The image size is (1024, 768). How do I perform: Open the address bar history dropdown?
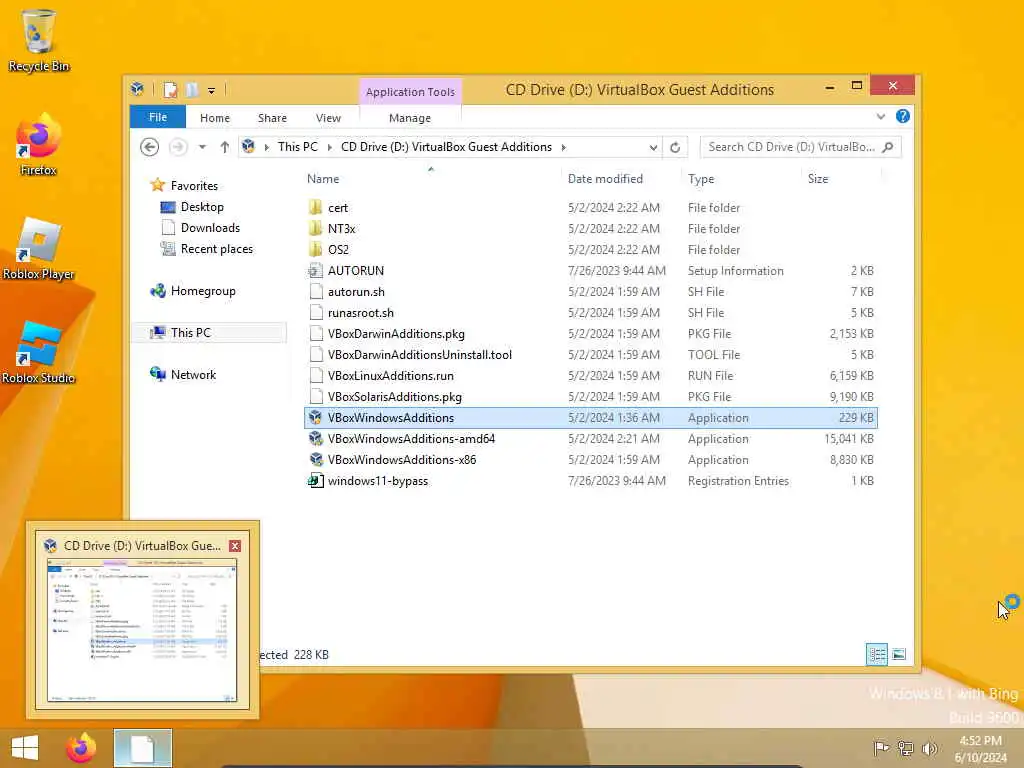click(653, 148)
